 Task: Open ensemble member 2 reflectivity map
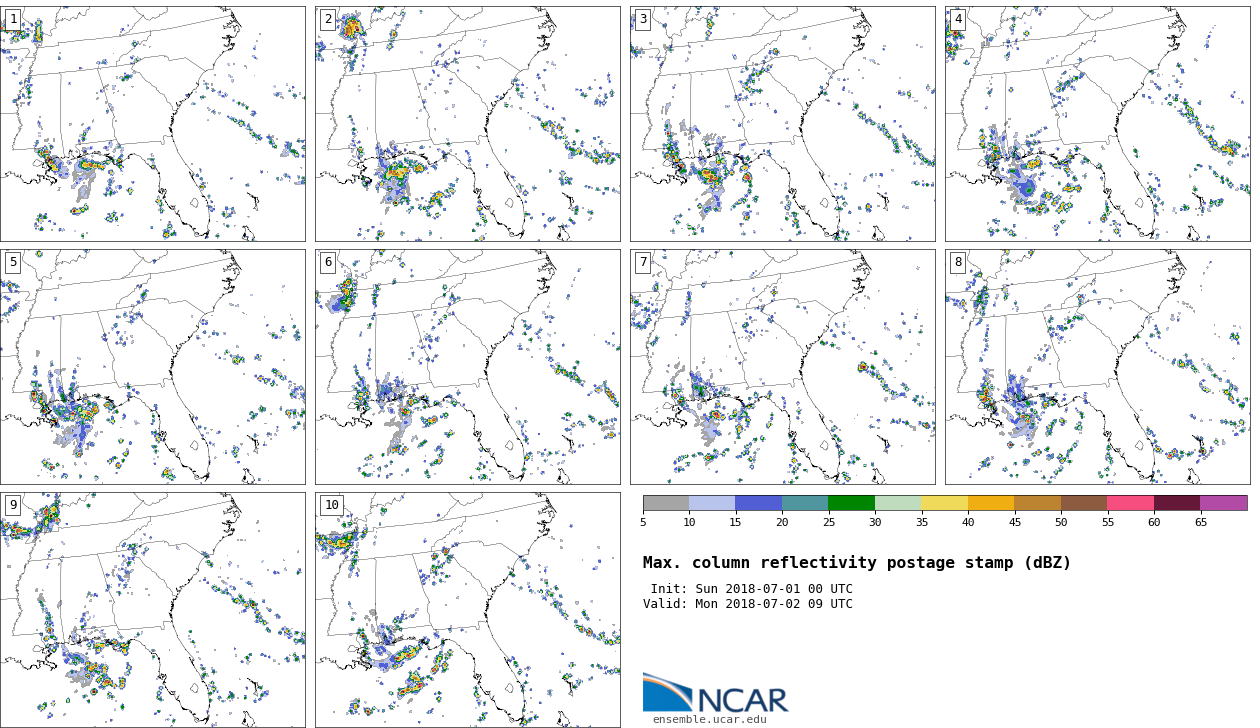click(468, 124)
